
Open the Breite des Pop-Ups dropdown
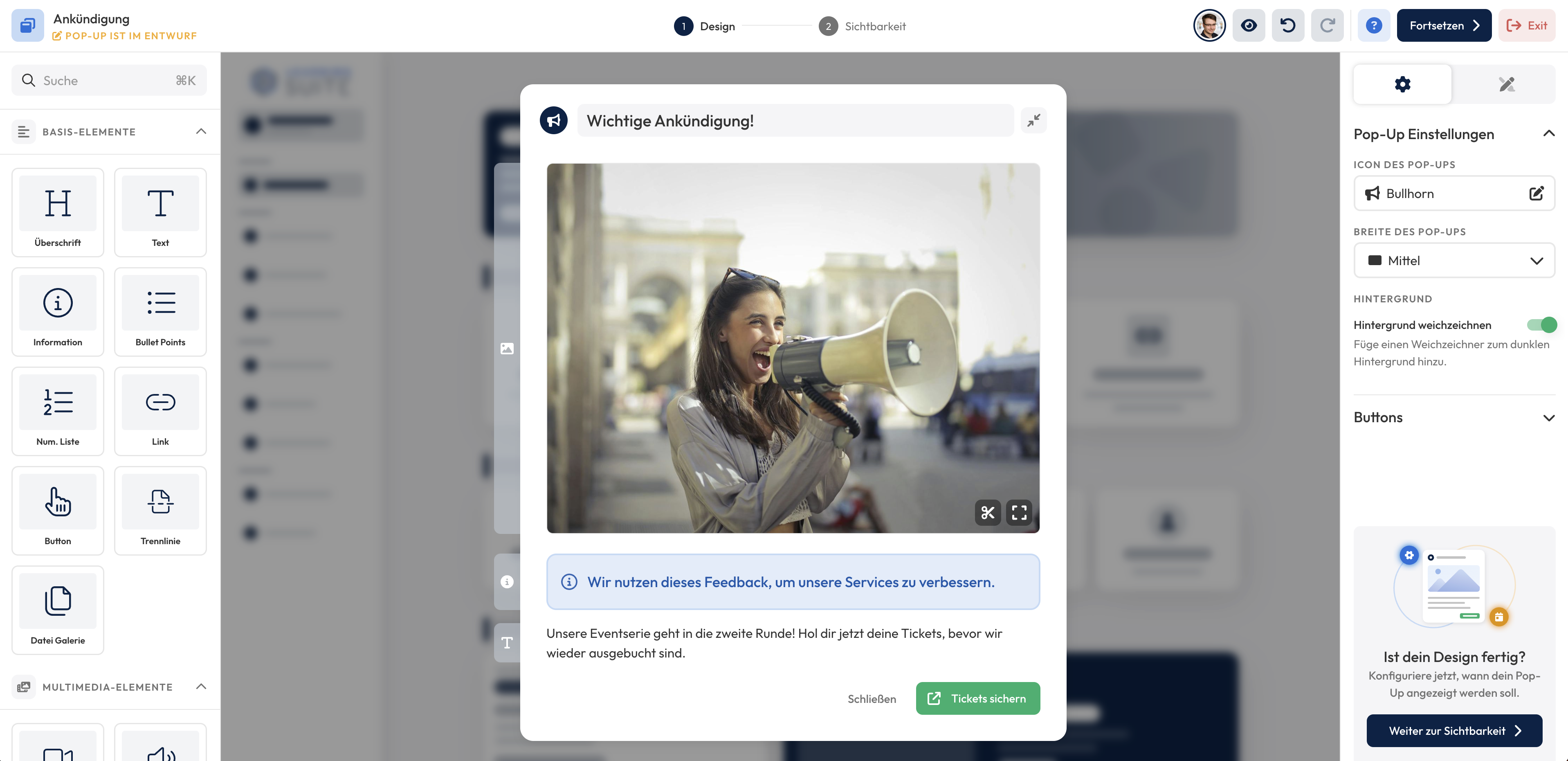click(1453, 261)
